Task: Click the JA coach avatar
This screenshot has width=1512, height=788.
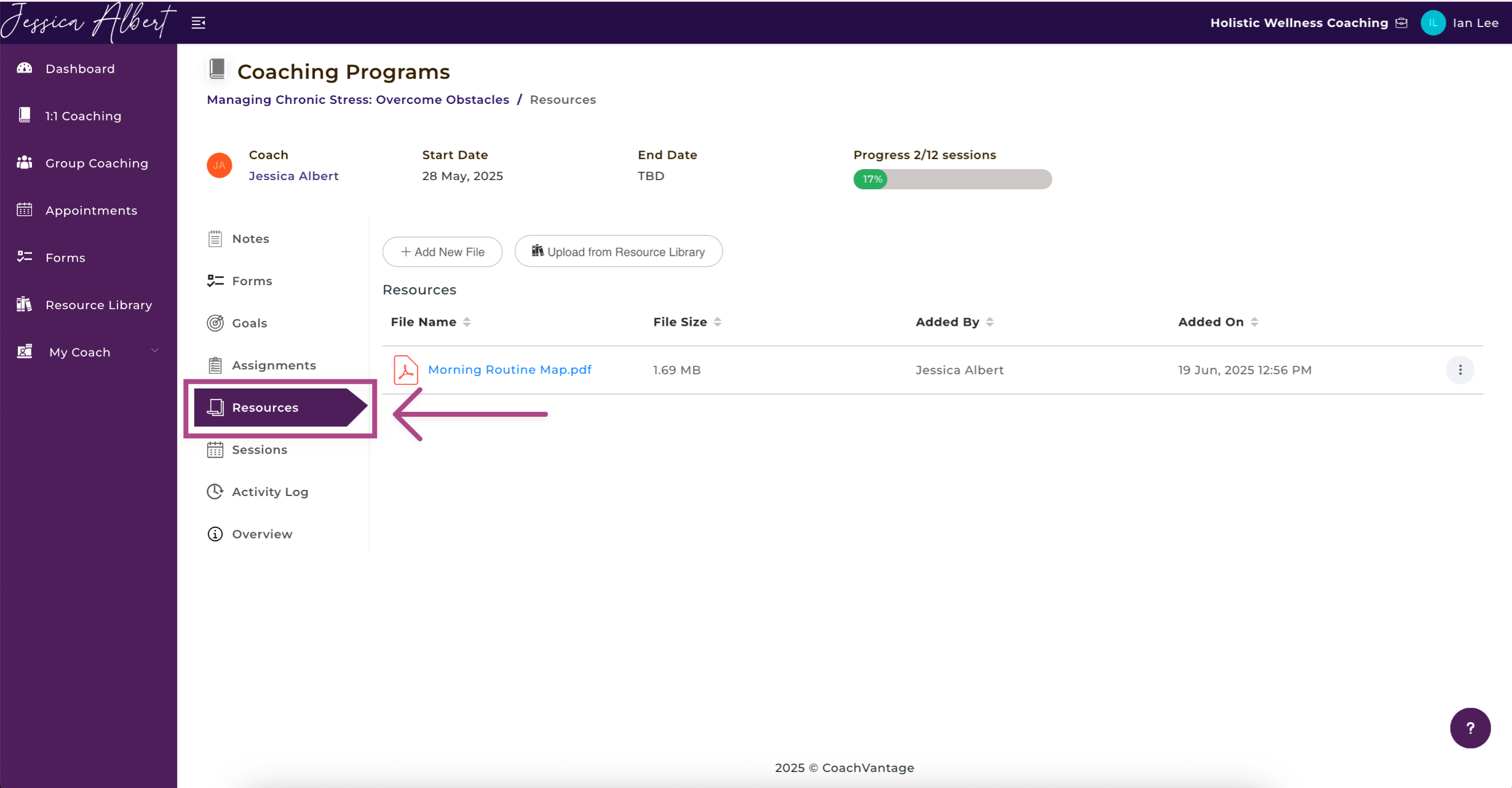Action: click(219, 165)
